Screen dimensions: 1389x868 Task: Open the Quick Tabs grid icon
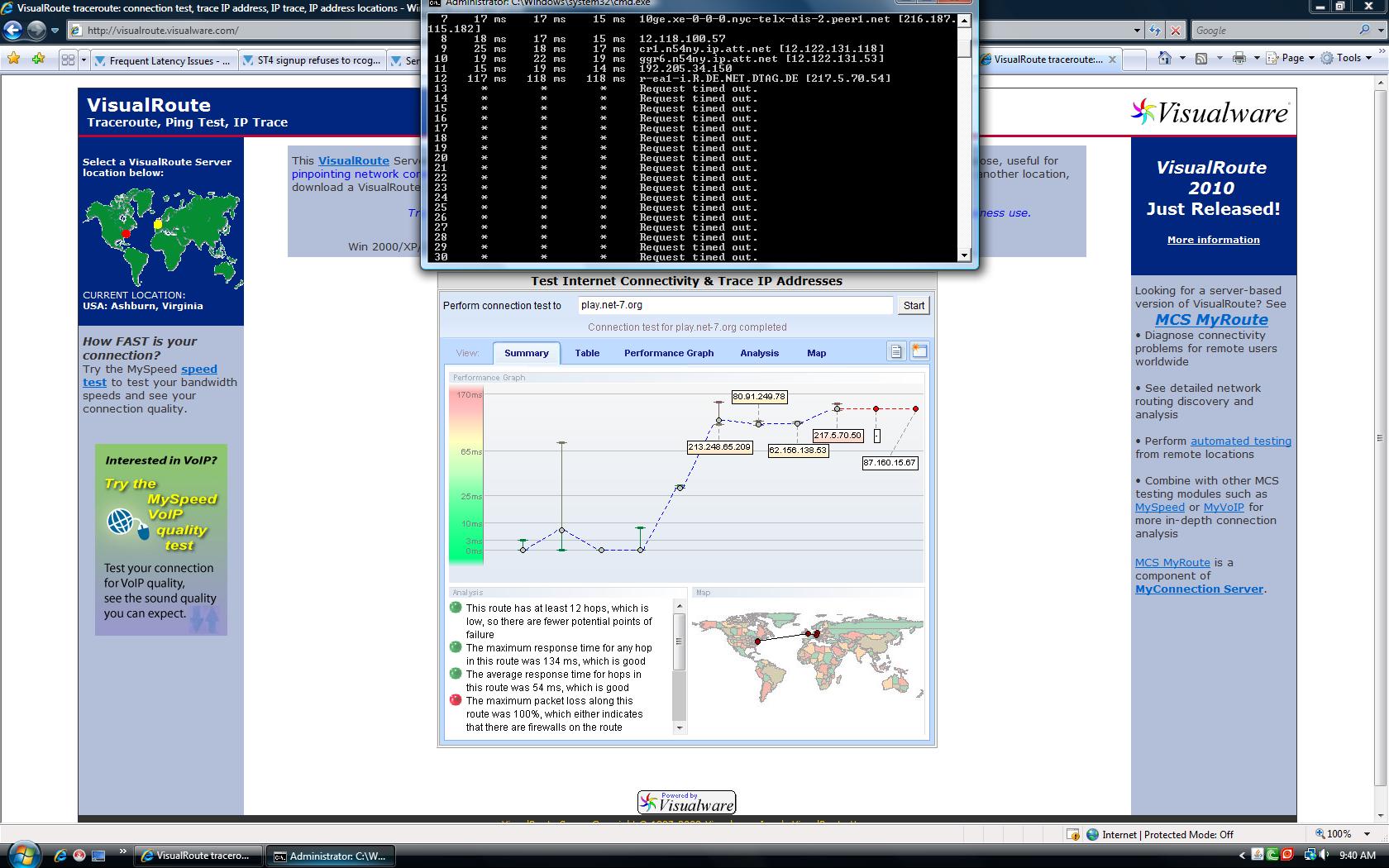(x=68, y=60)
